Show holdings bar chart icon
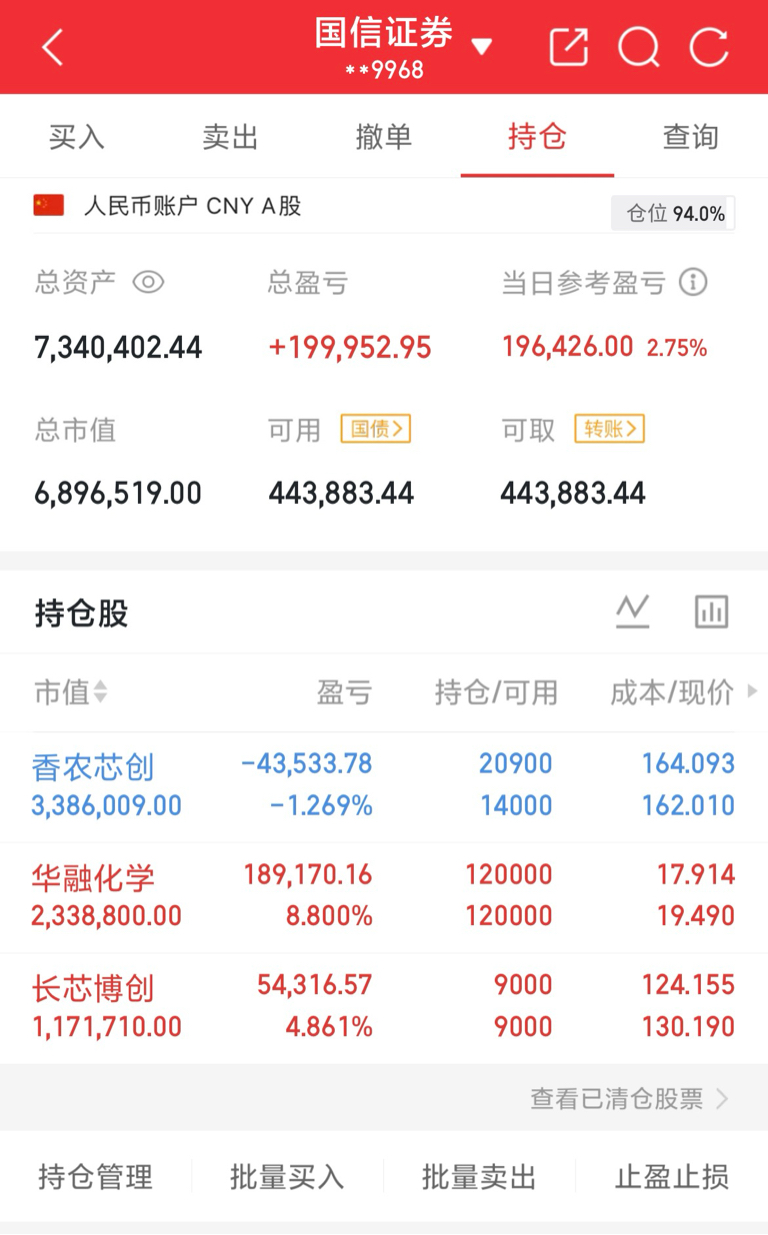The width and height of the screenshot is (768, 1235). [712, 611]
